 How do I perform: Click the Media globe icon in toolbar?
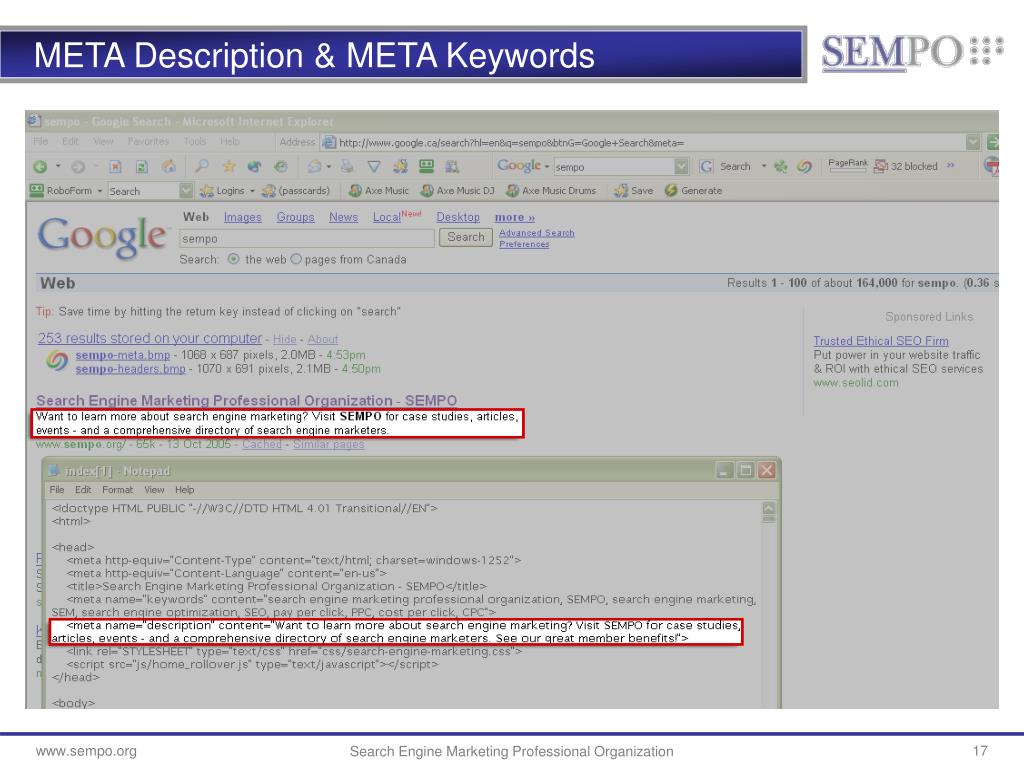point(254,167)
